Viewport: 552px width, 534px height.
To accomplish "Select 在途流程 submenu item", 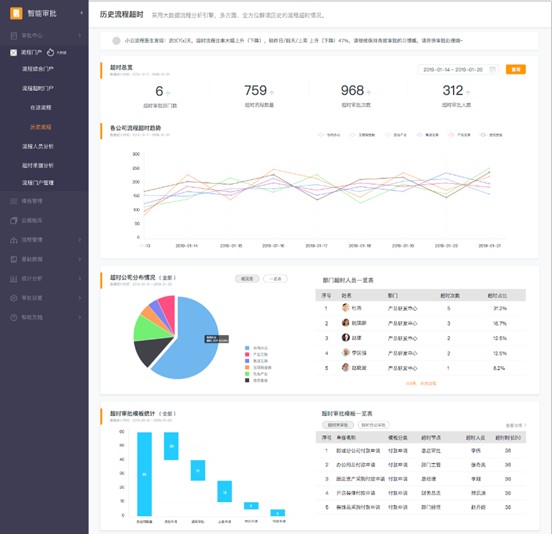I will [40, 107].
